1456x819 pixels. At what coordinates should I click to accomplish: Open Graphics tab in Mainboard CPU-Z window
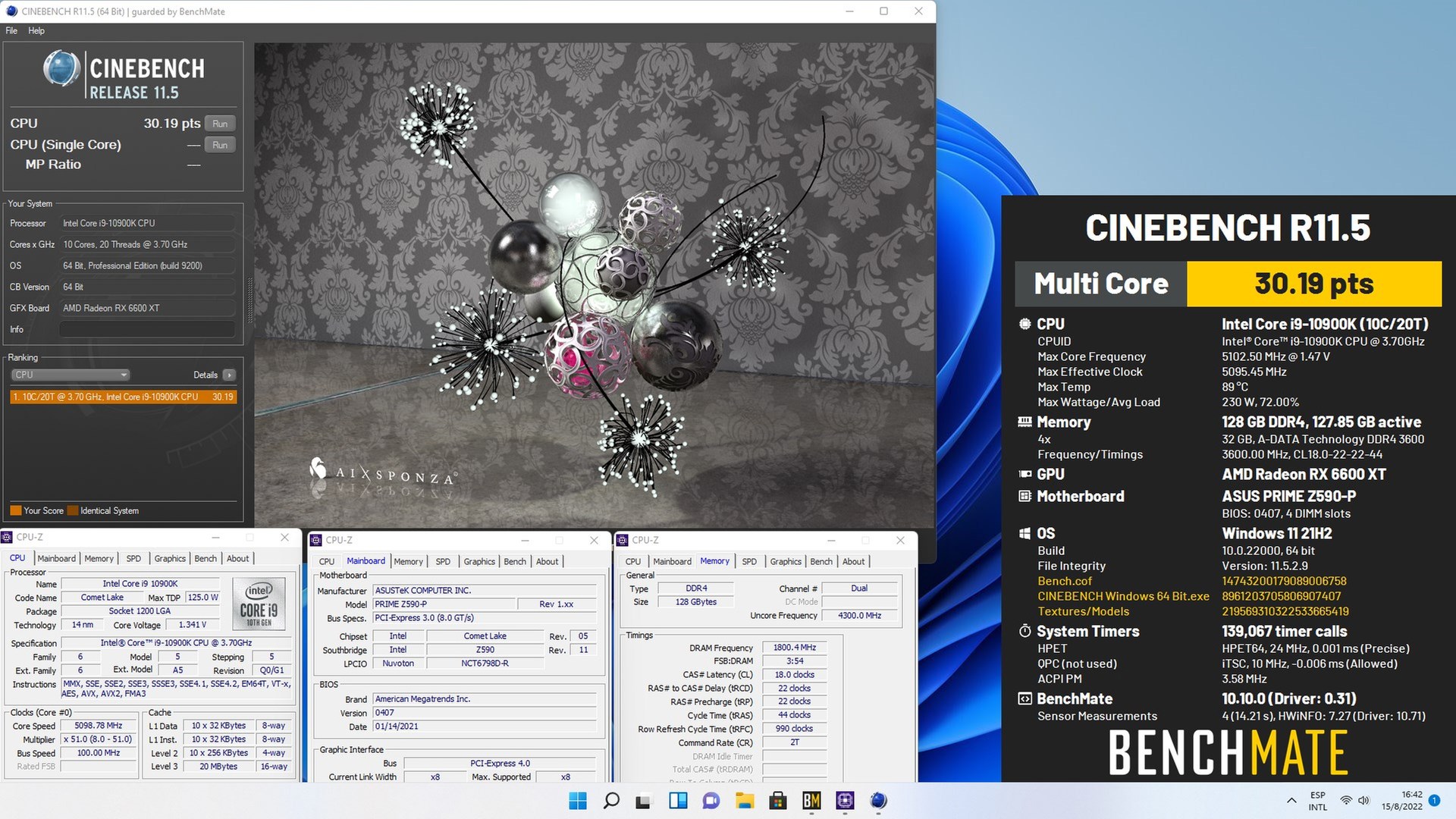[479, 561]
